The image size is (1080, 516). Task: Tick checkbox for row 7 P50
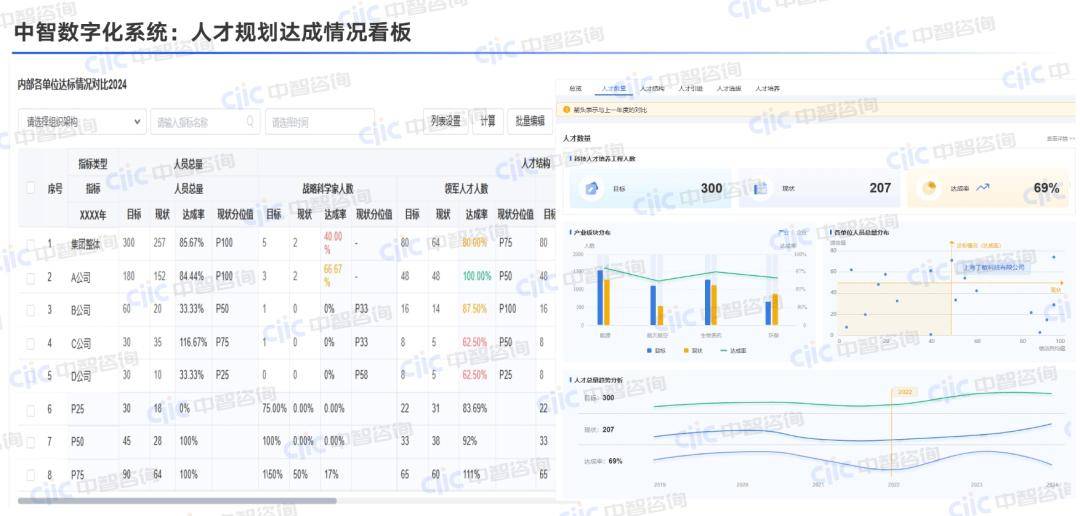[31, 442]
